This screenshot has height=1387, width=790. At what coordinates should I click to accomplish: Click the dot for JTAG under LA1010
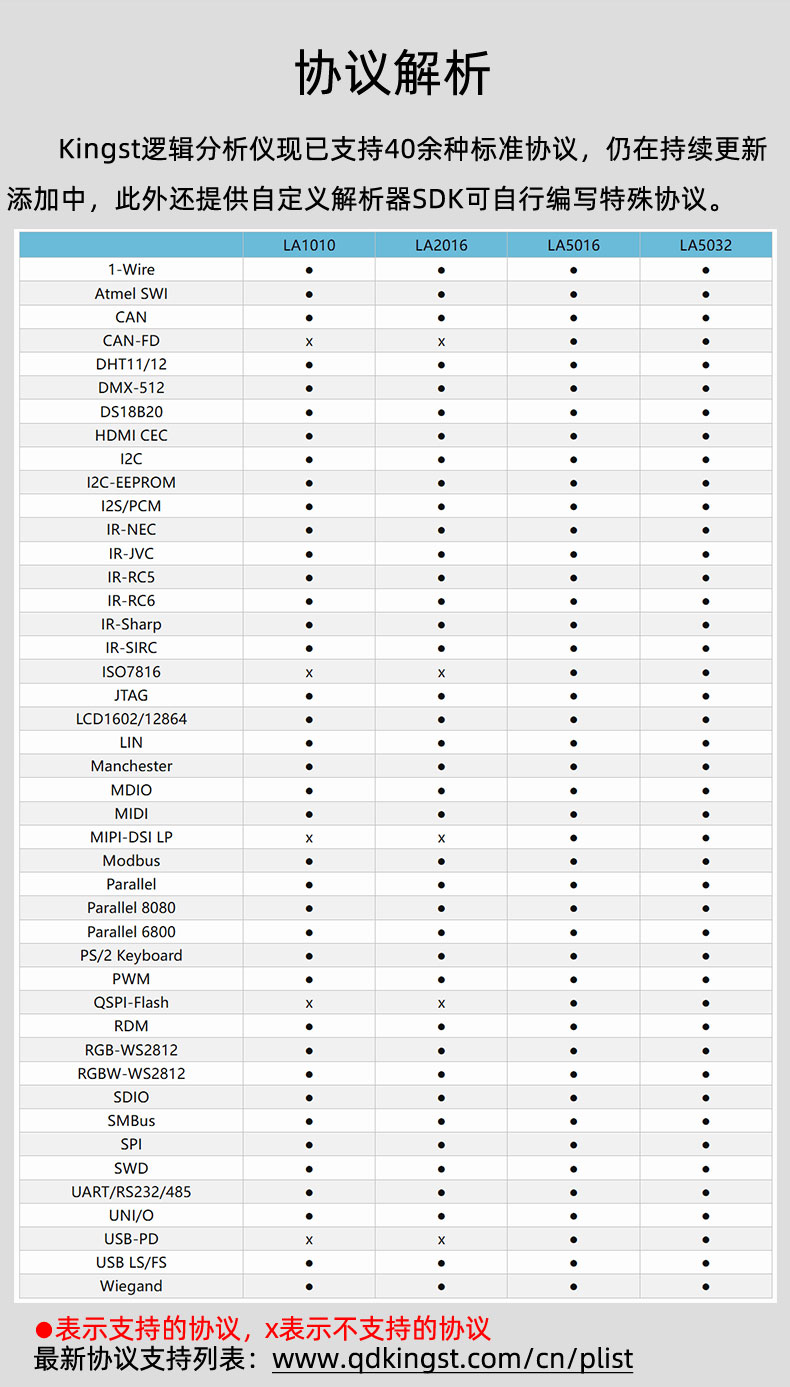[309, 696]
